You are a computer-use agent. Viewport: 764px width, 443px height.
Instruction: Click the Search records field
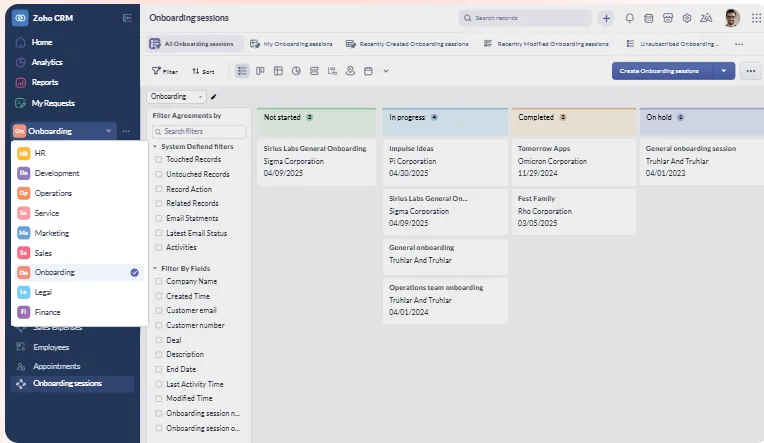[525, 18]
